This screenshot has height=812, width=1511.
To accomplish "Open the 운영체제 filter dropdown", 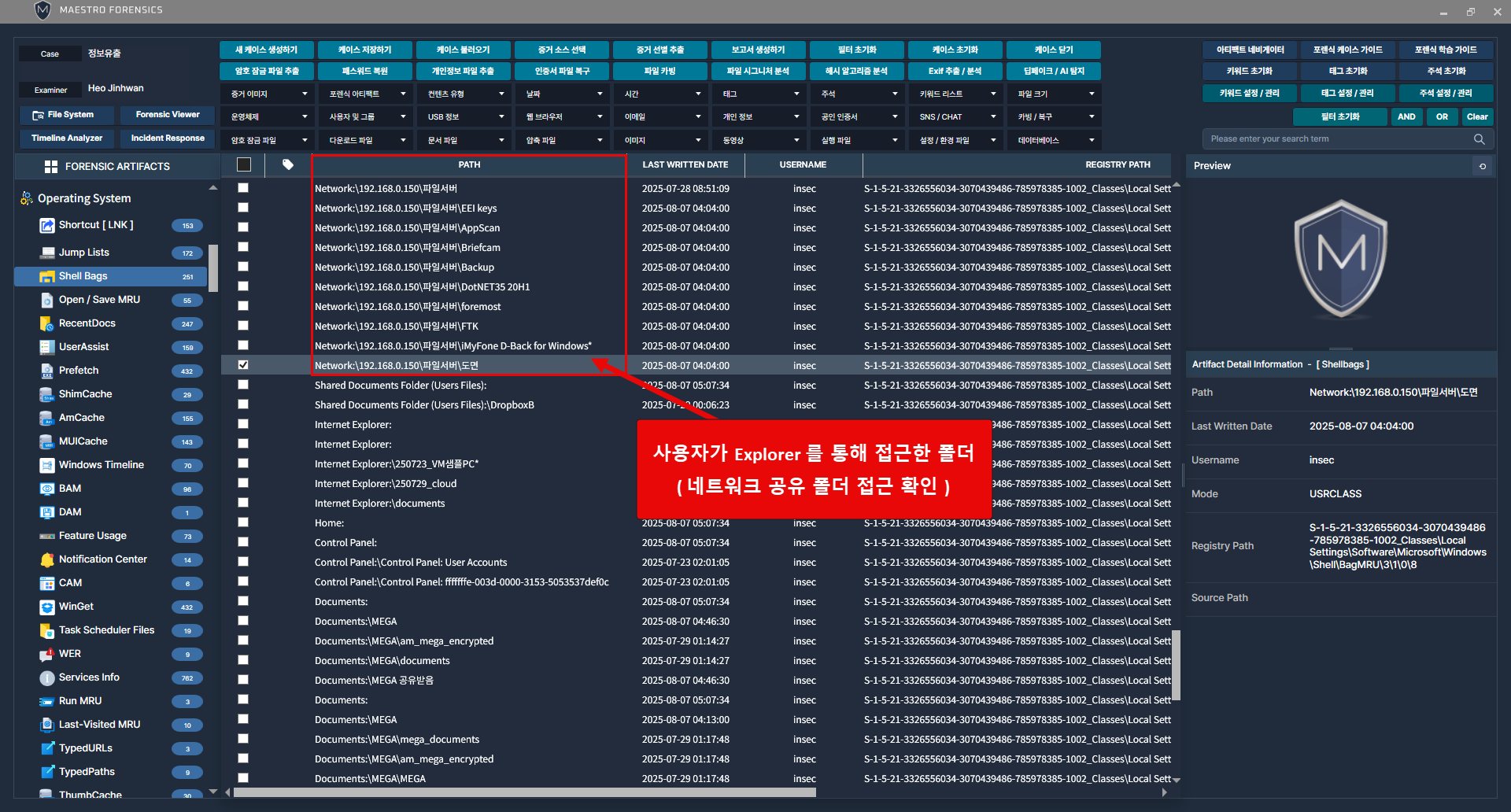I will pos(267,116).
